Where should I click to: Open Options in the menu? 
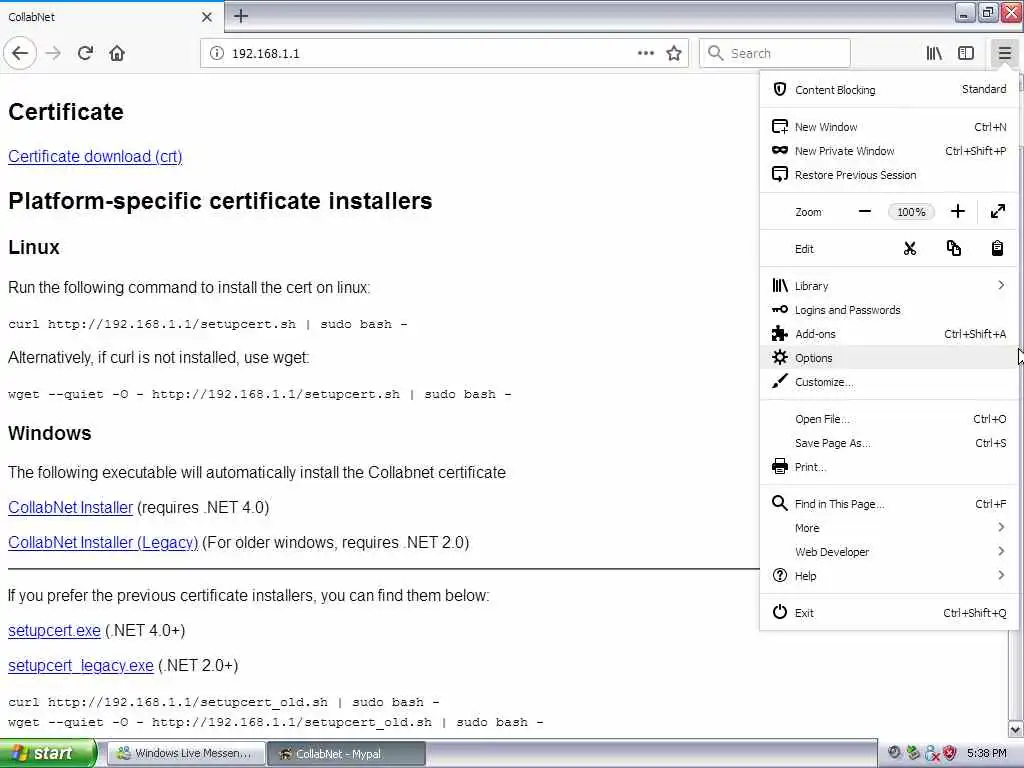889,358
